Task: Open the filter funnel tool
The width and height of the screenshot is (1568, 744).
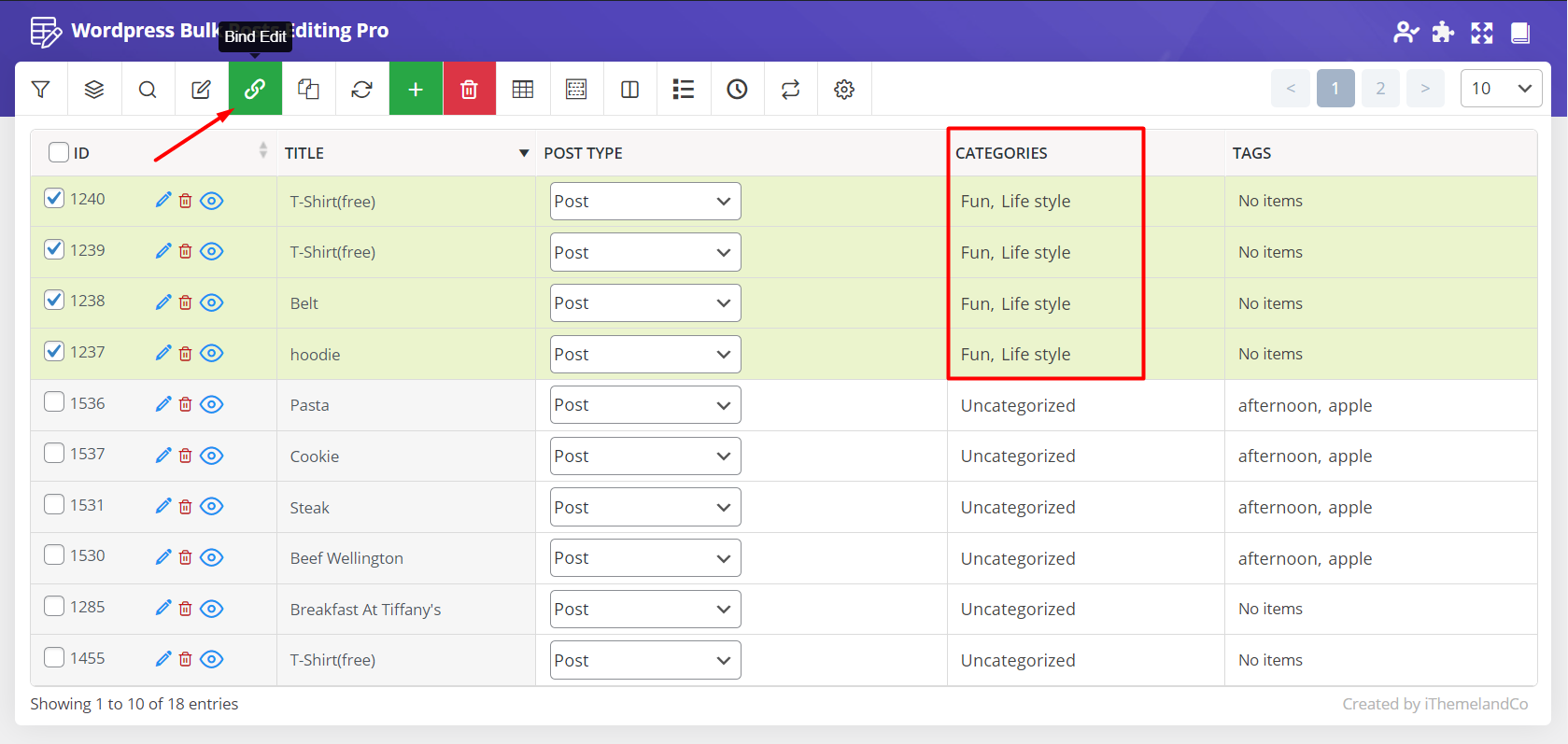Action: pyautogui.click(x=40, y=89)
